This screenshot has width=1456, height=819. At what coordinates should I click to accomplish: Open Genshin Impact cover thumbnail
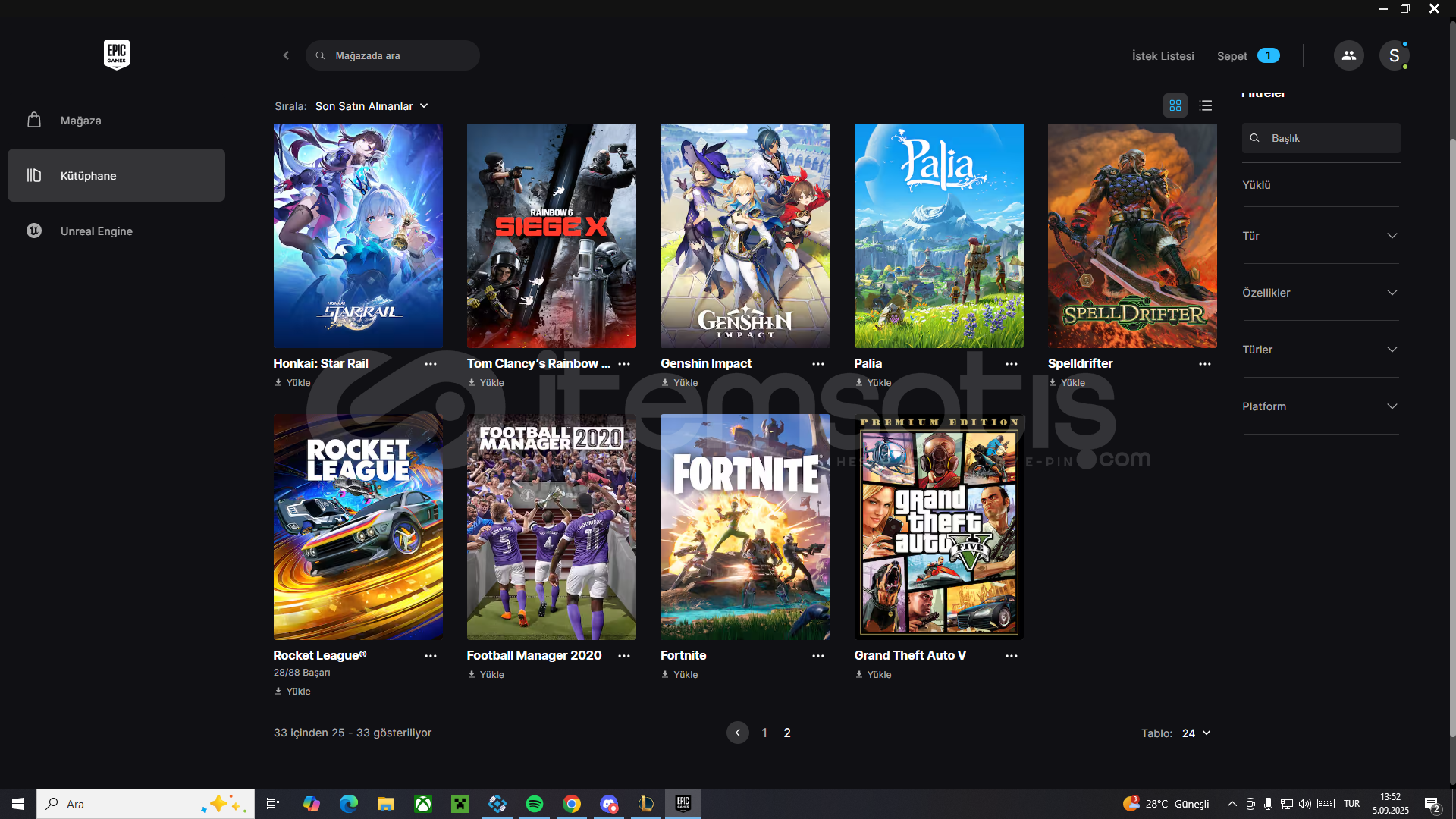coord(745,236)
